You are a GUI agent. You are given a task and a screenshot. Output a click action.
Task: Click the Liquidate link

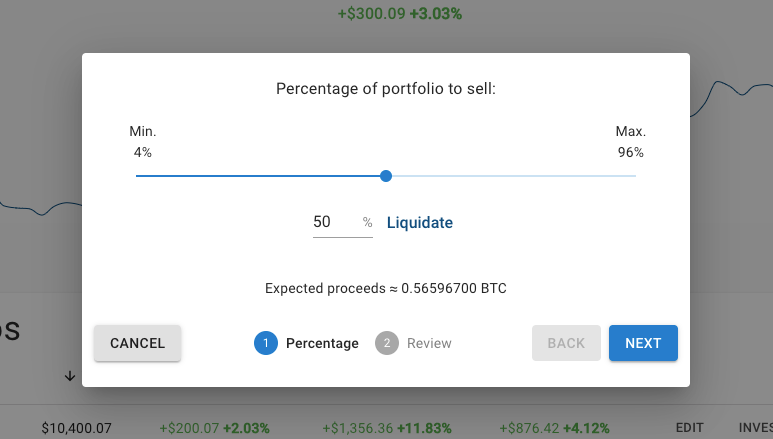(419, 222)
